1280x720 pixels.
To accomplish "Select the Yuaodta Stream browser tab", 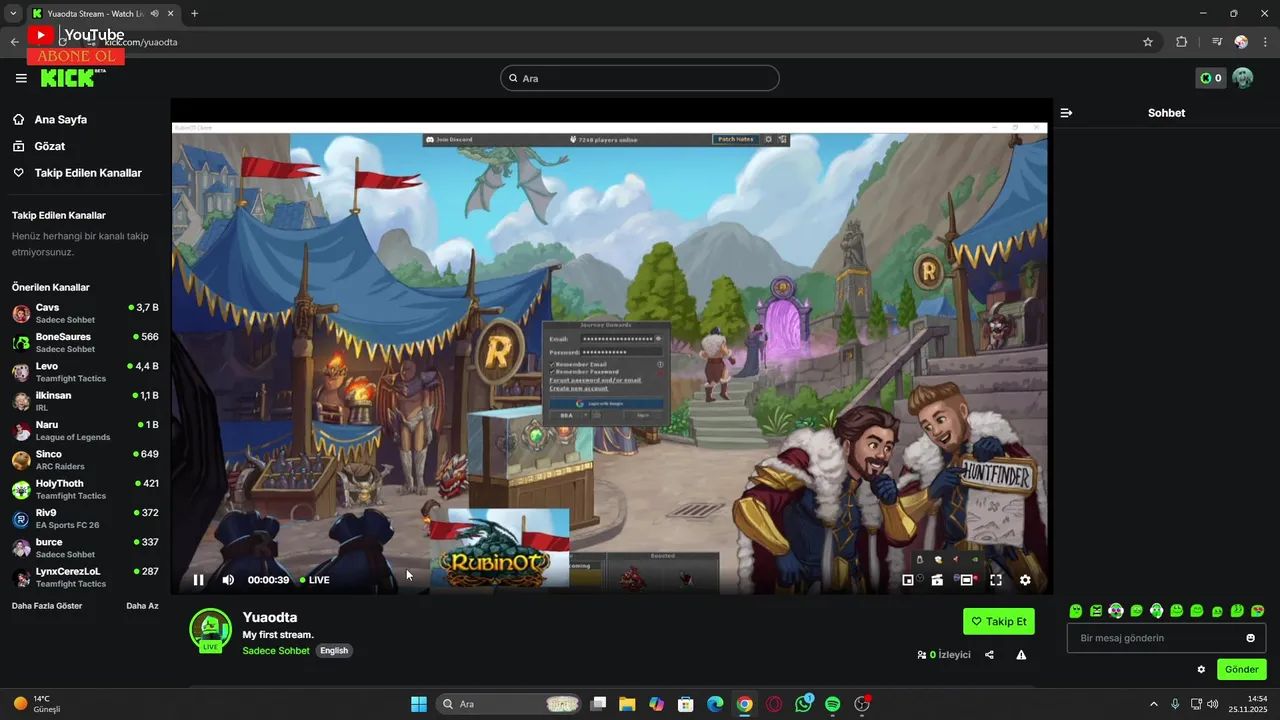I will tap(103, 14).
